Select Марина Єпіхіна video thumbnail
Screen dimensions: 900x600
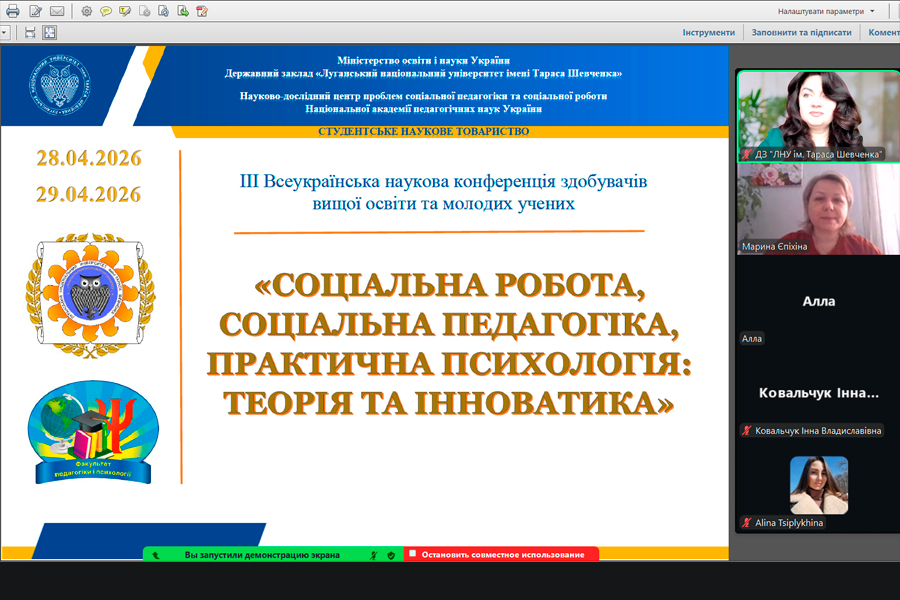tap(811, 208)
